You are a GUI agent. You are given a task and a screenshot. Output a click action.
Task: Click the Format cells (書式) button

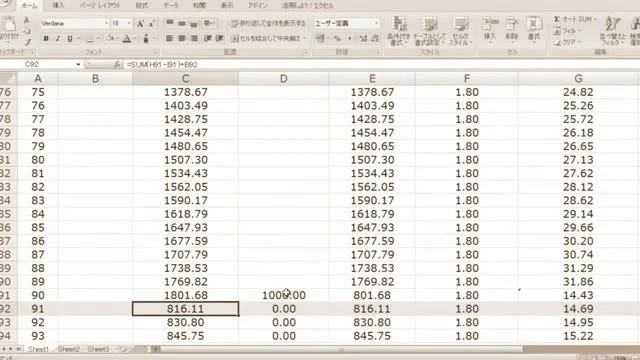[x=533, y=29]
